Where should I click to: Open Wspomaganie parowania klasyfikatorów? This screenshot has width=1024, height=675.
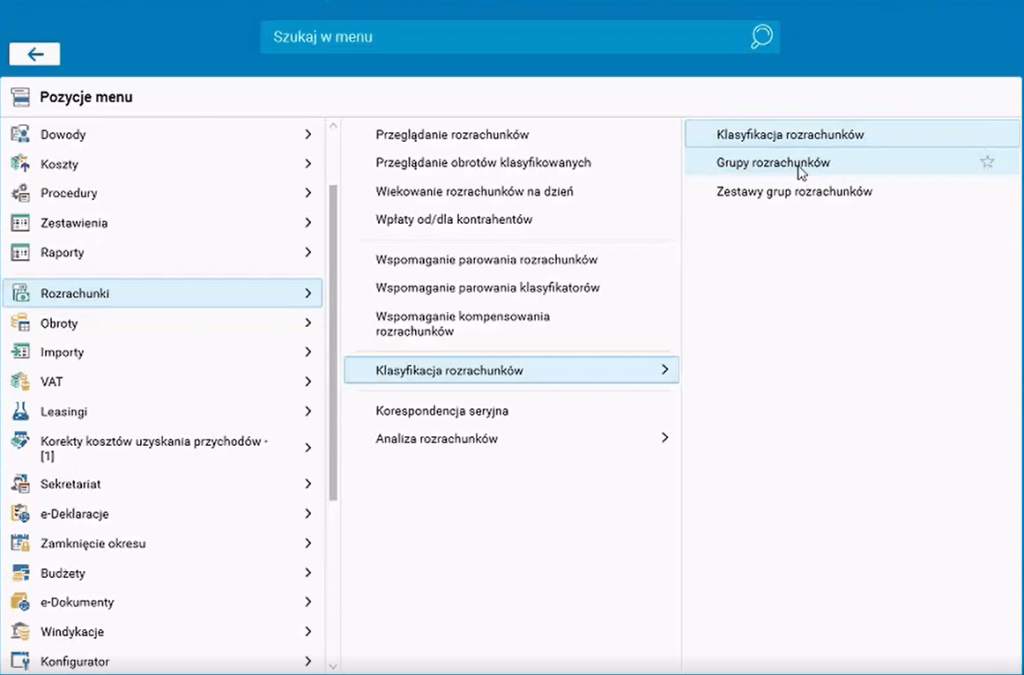pyautogui.click(x=487, y=287)
